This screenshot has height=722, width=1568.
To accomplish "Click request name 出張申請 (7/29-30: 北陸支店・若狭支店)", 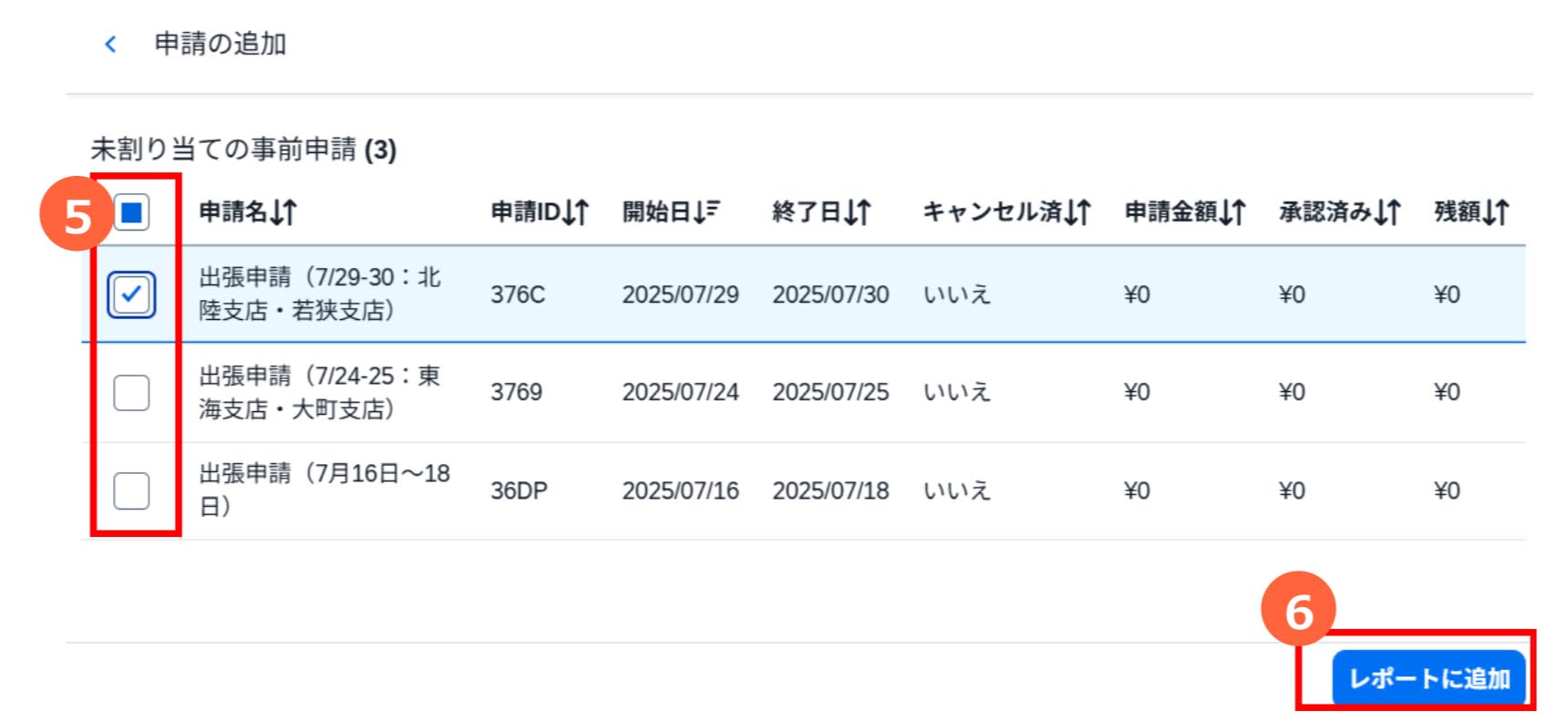I will [x=319, y=294].
